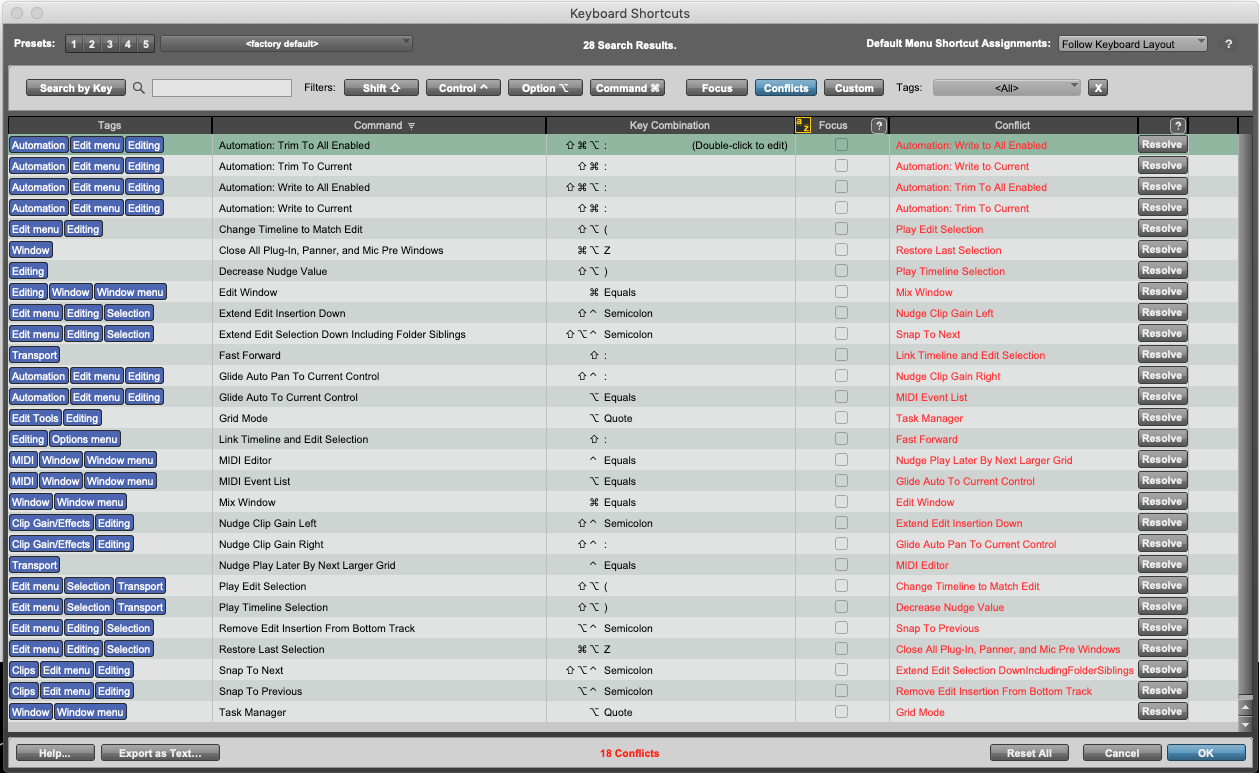This screenshot has height=773, width=1259.
Task: Click the magnifier icon next to search field
Action: (139, 88)
